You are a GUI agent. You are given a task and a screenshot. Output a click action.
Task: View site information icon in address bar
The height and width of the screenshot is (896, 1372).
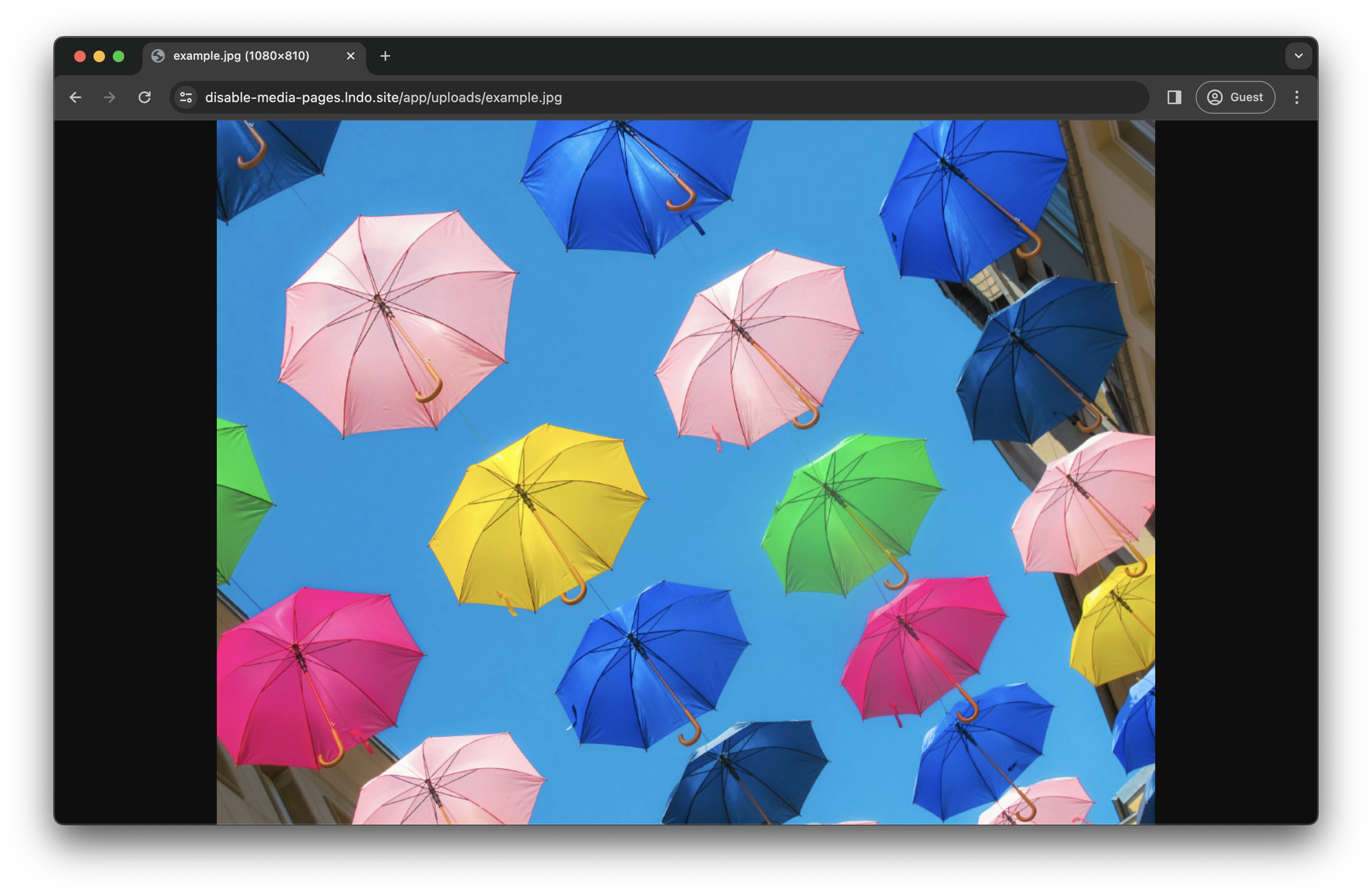click(185, 97)
